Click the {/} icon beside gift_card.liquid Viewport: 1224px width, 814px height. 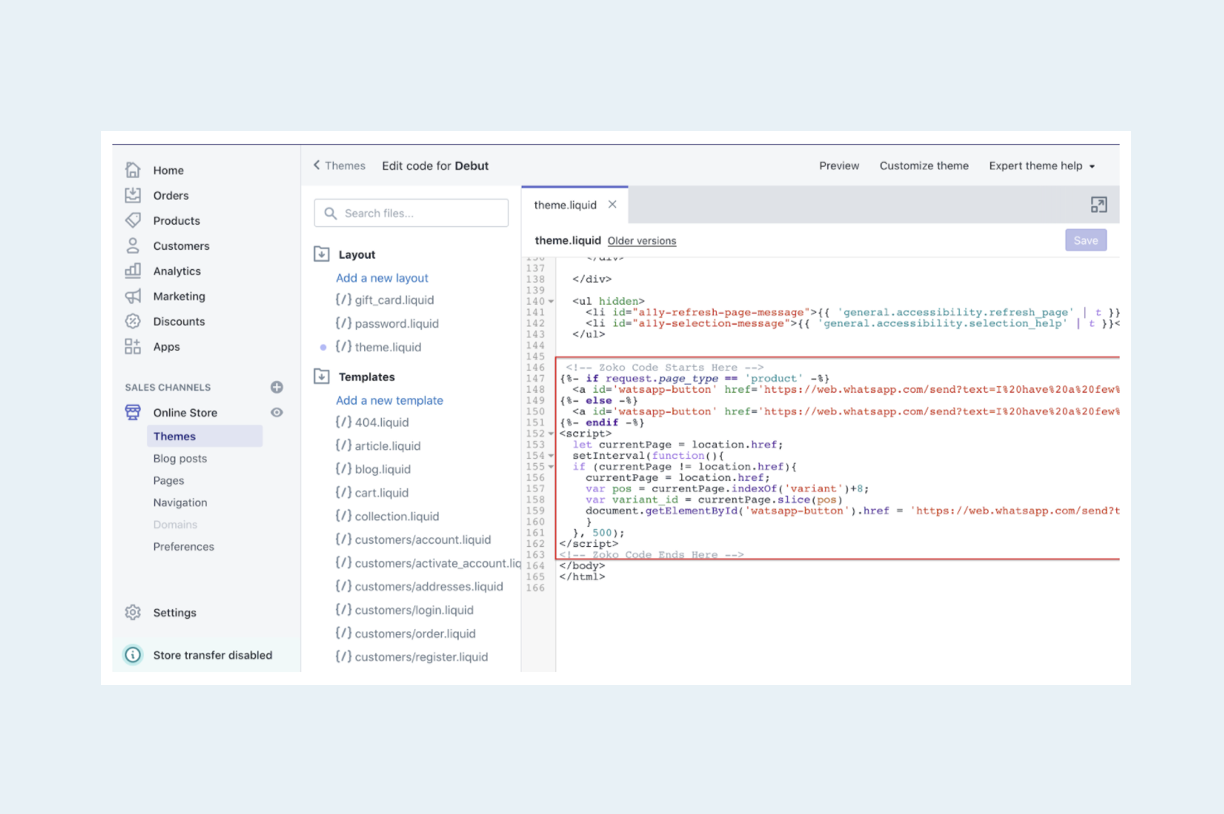(x=343, y=300)
